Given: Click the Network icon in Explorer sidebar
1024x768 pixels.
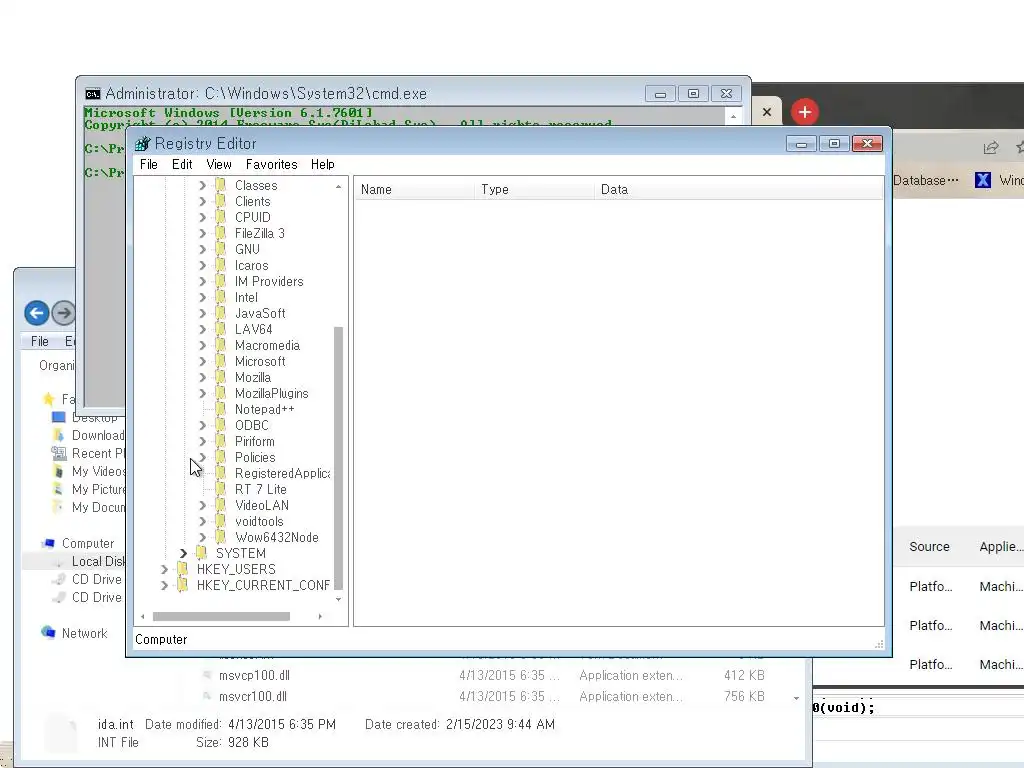Looking at the screenshot, I should point(48,632).
